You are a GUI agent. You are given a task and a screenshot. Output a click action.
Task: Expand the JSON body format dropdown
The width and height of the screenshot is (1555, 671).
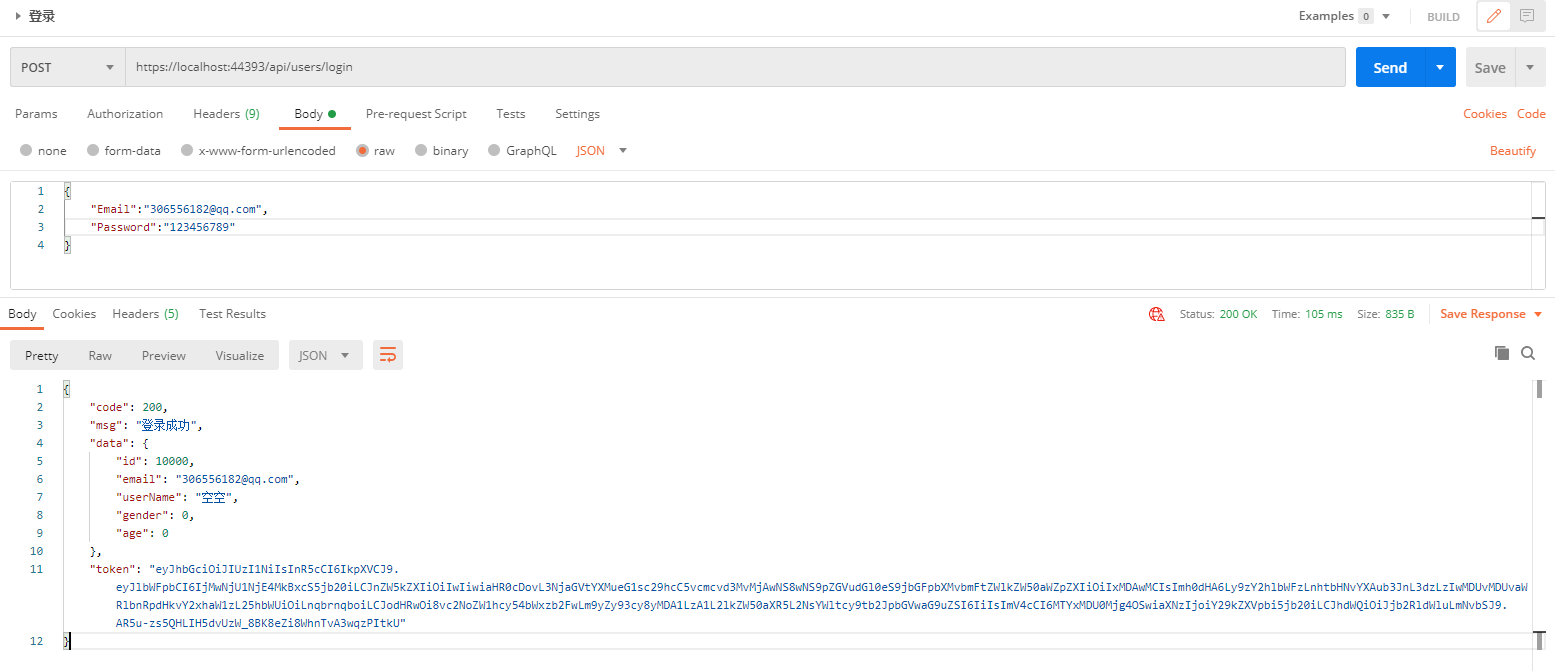coord(602,151)
